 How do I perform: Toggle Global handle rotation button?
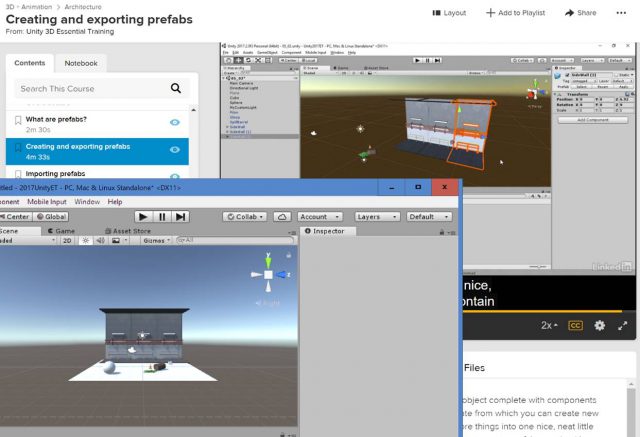point(51,217)
